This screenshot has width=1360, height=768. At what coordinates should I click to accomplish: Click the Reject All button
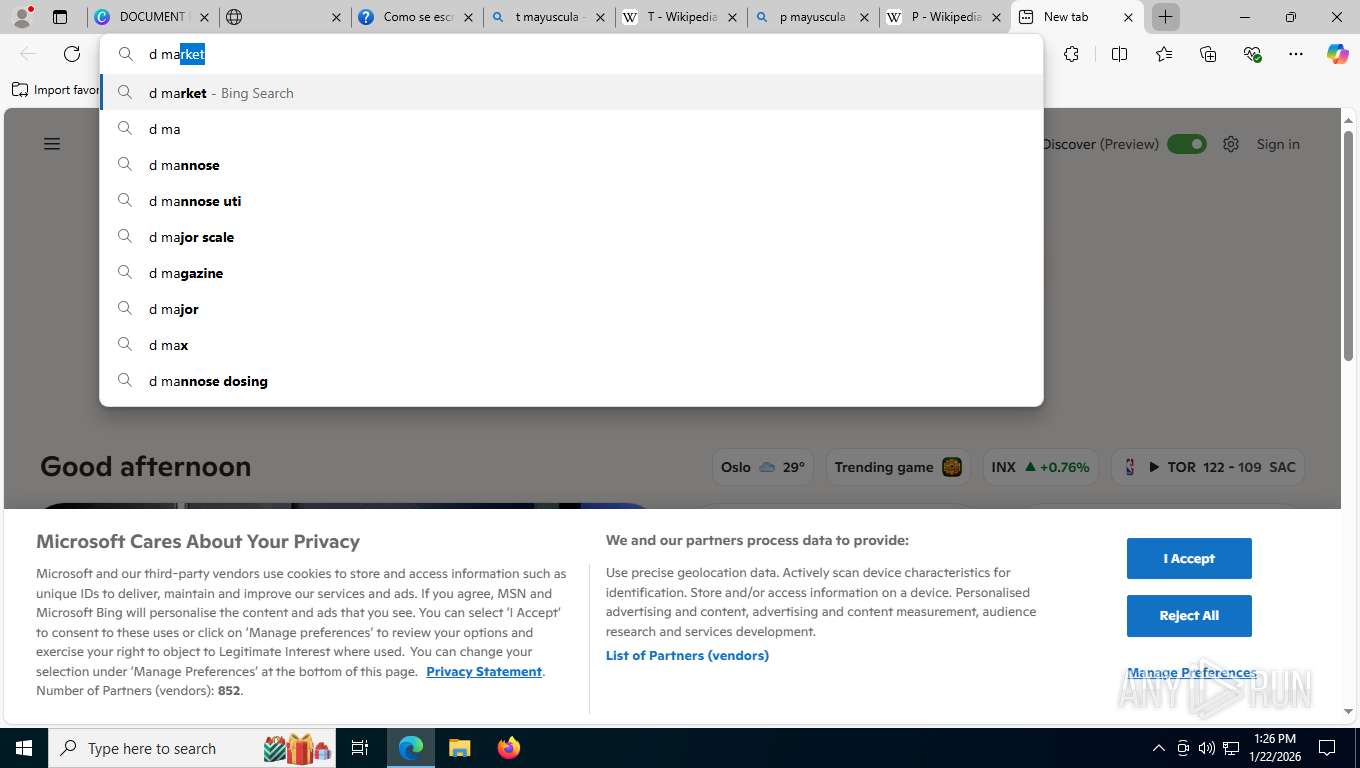(1189, 615)
